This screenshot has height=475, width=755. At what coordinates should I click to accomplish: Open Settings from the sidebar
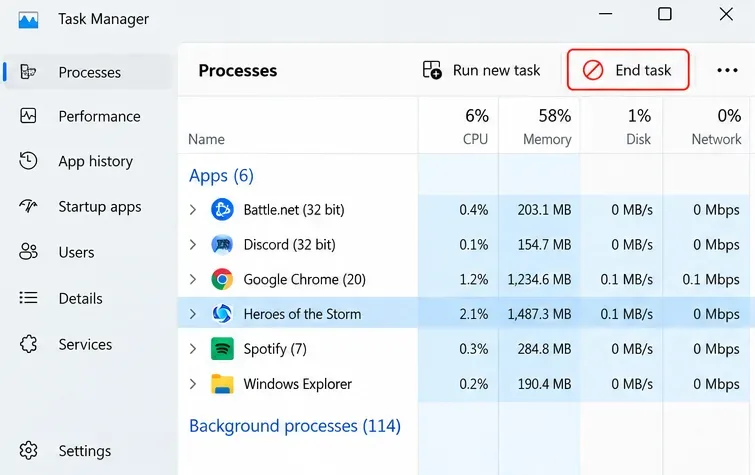coord(85,451)
